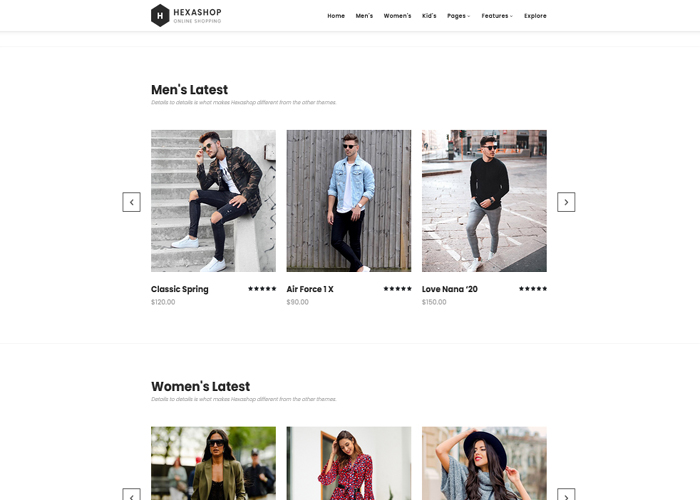Show next Women's Latest products

(x=566, y=495)
